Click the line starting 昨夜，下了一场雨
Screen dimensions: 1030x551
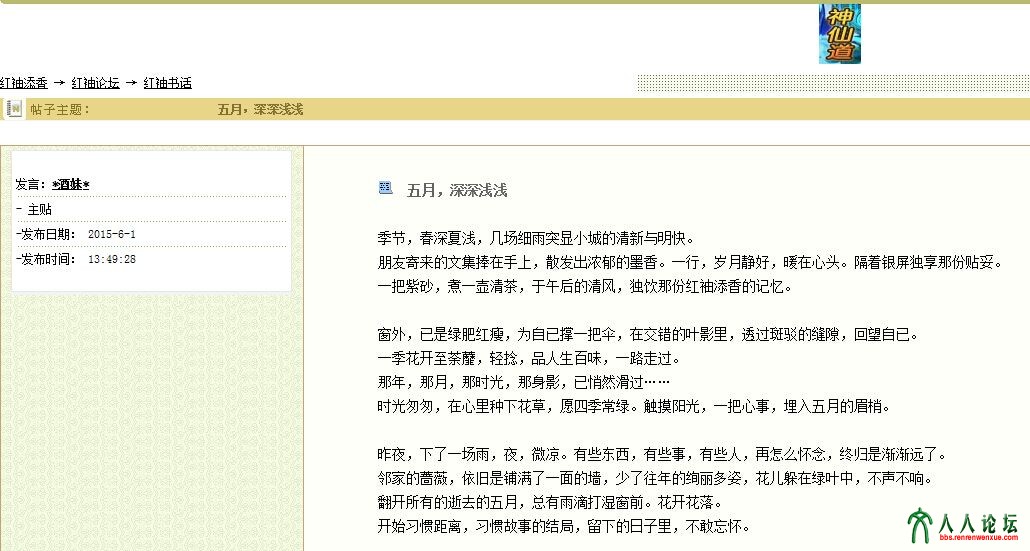662,454
